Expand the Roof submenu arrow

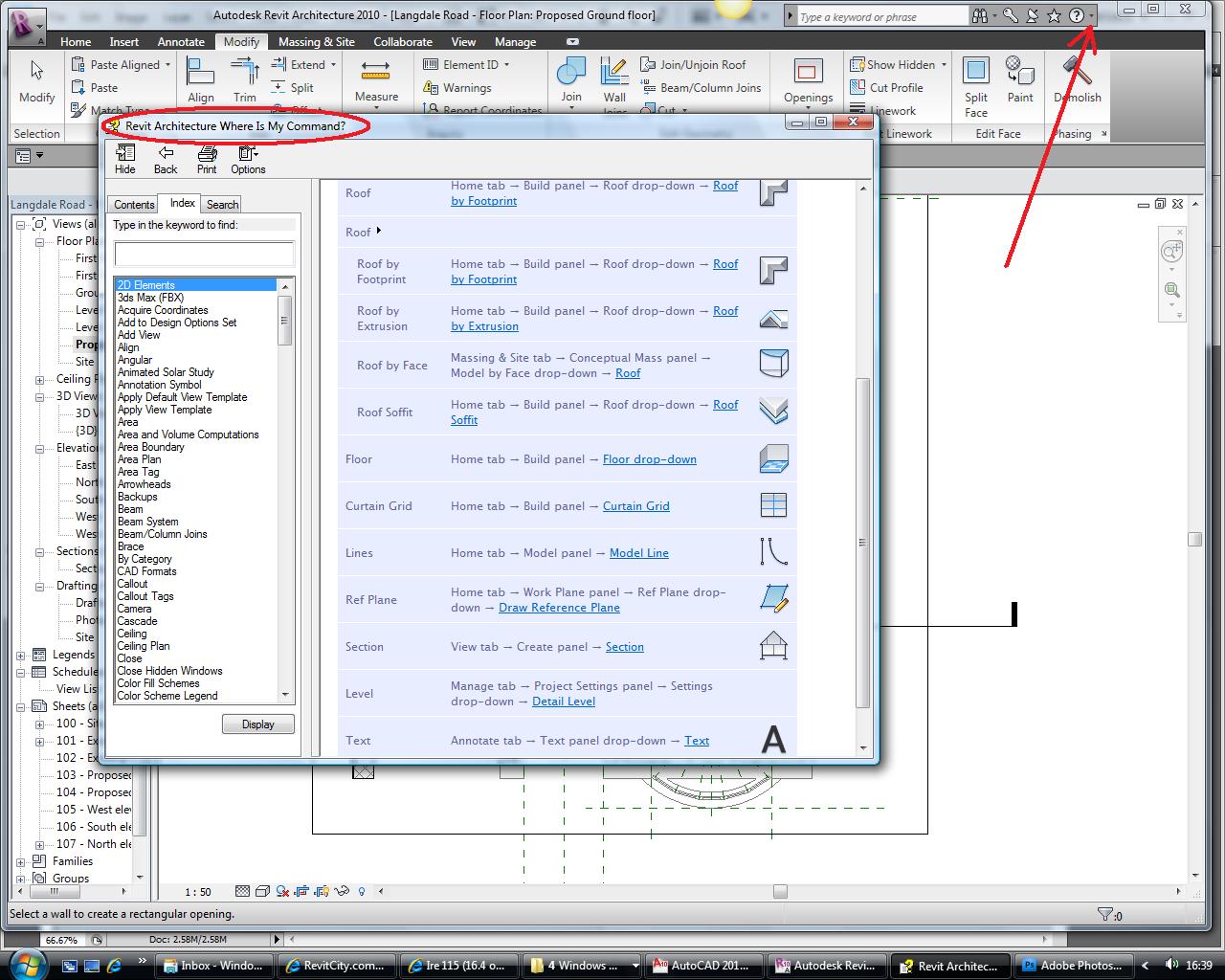click(379, 231)
